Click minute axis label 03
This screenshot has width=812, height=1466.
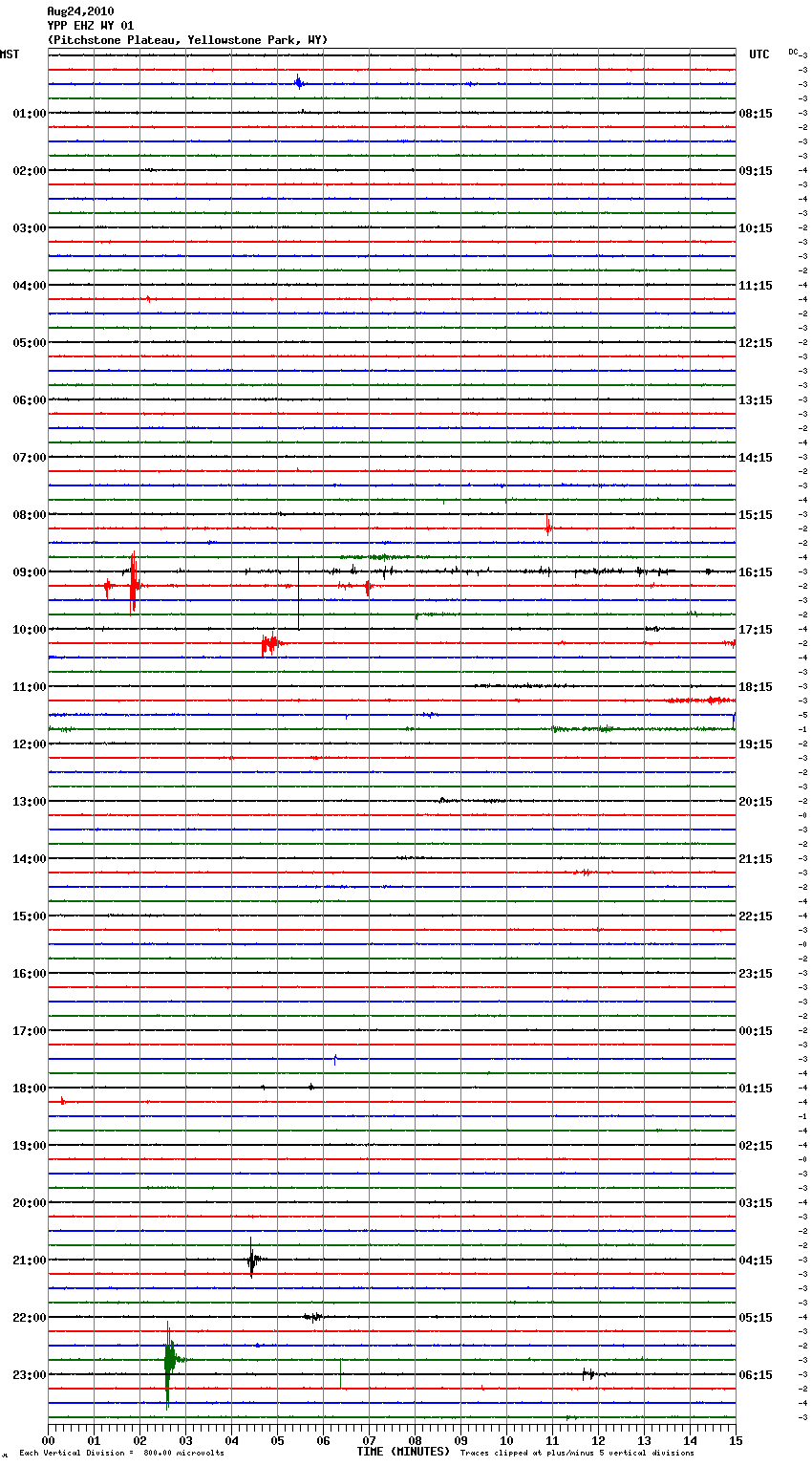pyautogui.click(x=185, y=1440)
